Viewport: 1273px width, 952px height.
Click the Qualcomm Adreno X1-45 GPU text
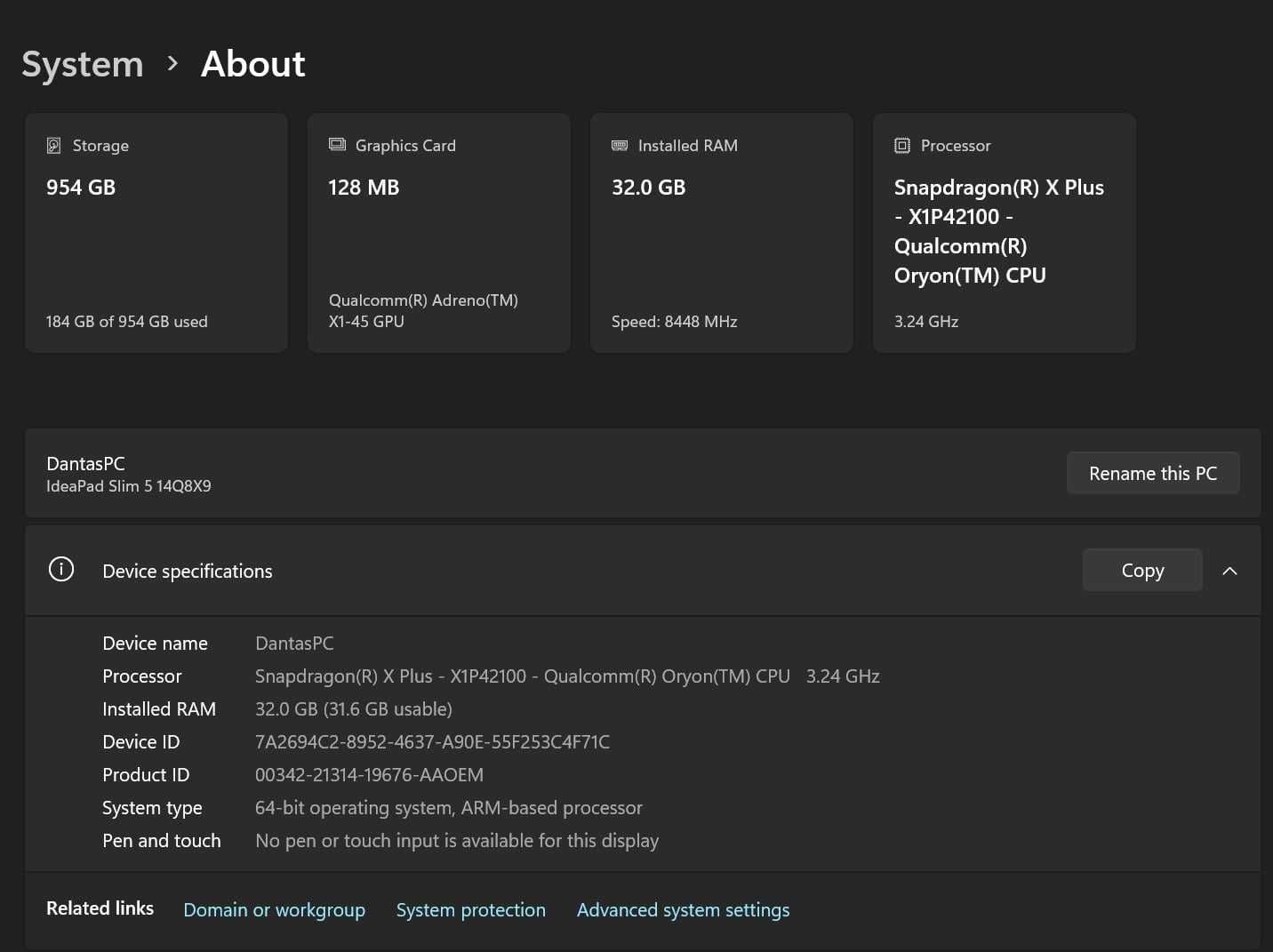click(x=423, y=310)
